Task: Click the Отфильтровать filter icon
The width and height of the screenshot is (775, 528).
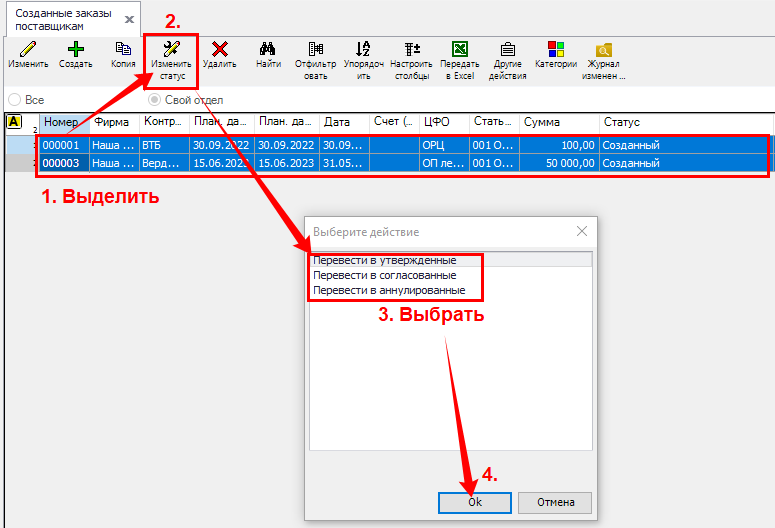Action: click(x=315, y=49)
